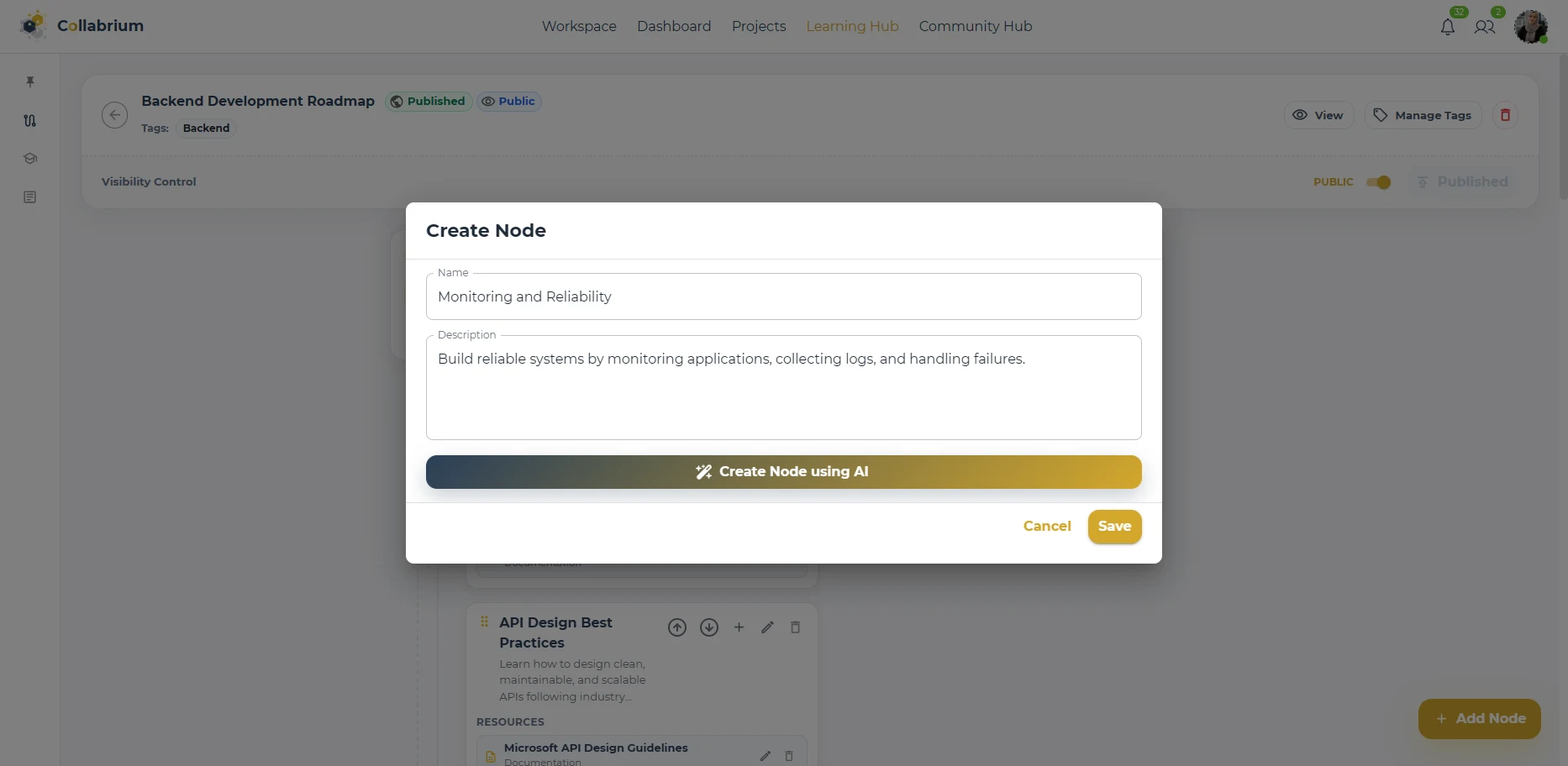The width and height of the screenshot is (1568, 766).
Task: Open the connections people icon
Action: [x=1485, y=27]
